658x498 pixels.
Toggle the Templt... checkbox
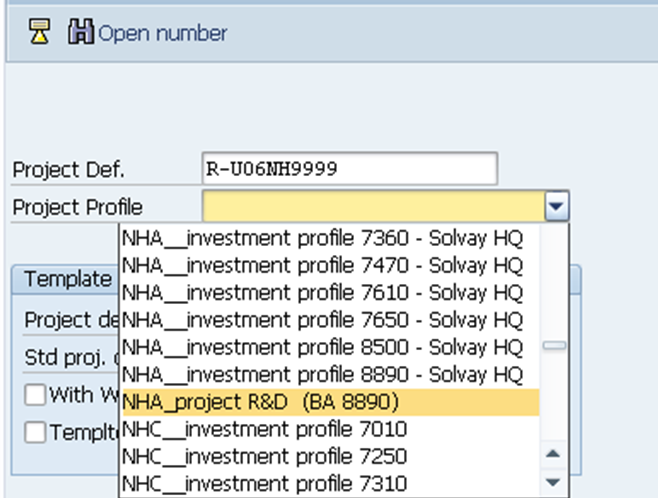coord(35,432)
